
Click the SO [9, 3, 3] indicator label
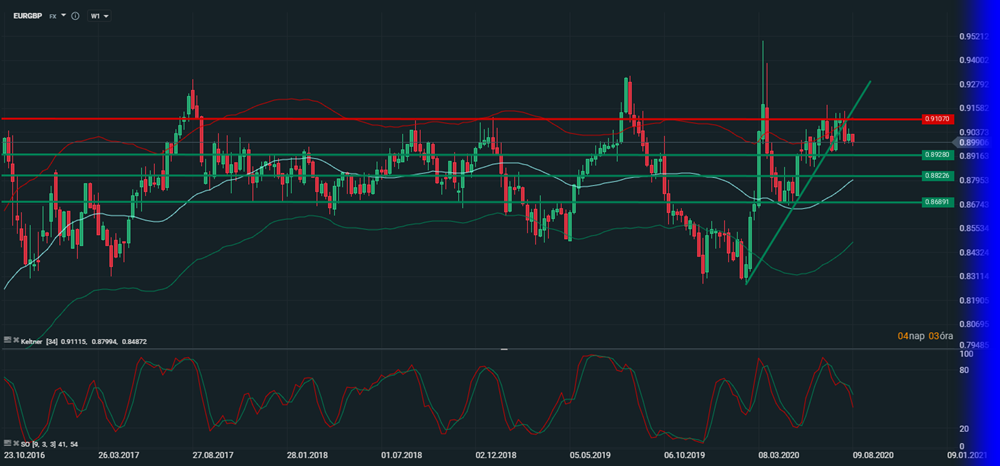pyautogui.click(x=40, y=442)
